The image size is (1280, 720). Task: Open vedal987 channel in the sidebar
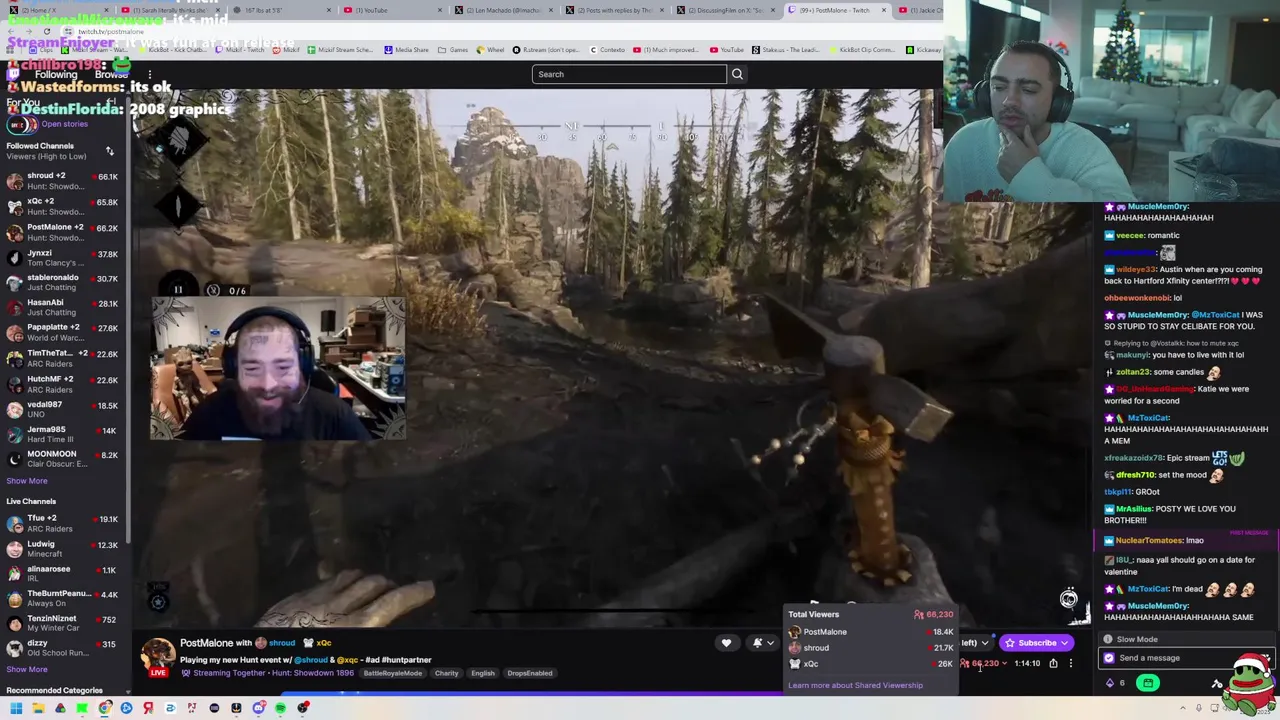pos(65,409)
